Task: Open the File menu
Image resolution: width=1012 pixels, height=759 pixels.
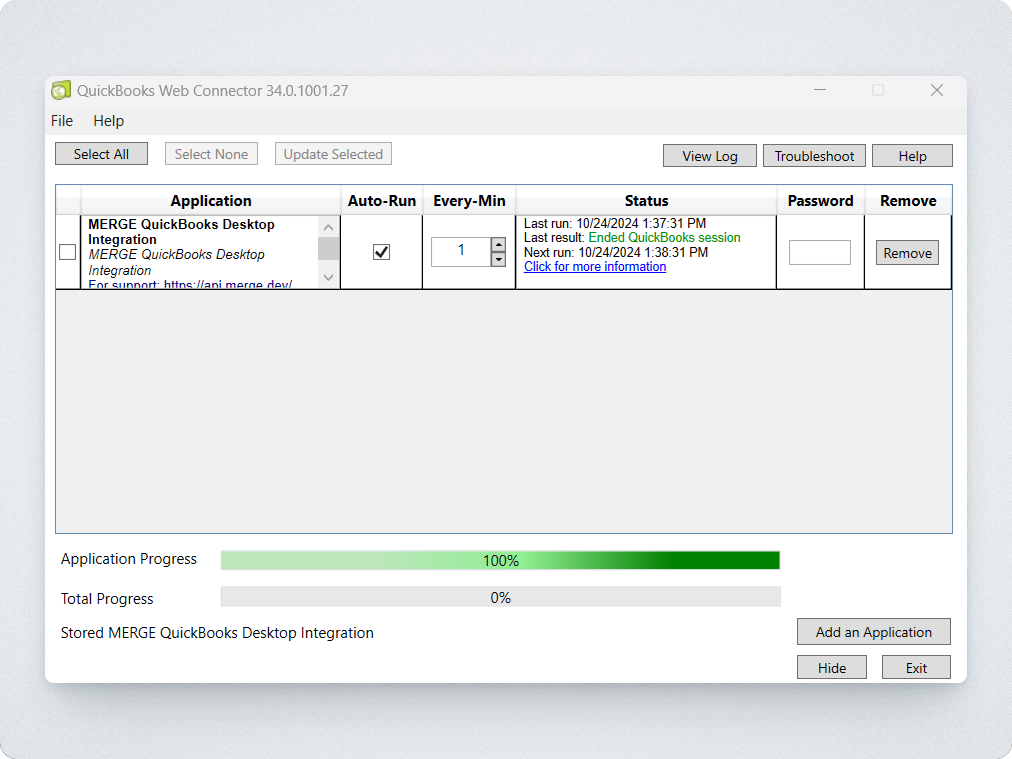Action: tap(62, 121)
